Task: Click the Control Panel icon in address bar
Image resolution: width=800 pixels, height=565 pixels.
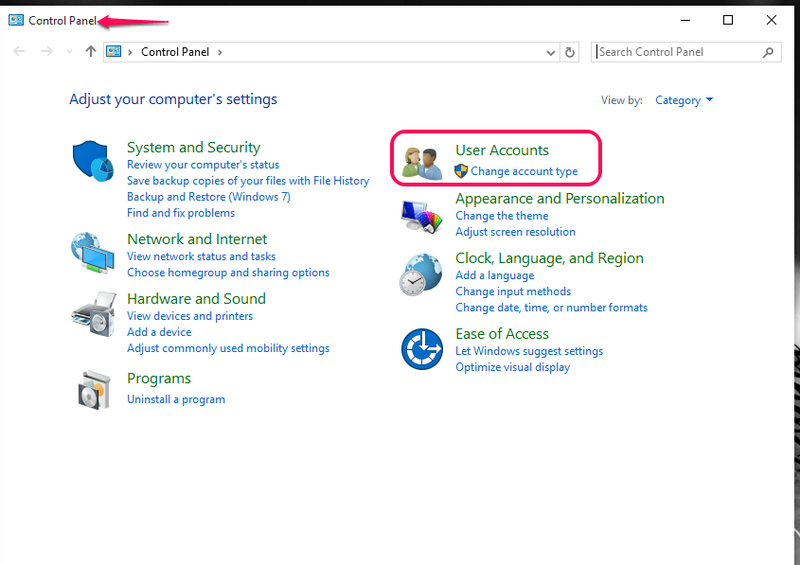Action: pos(113,52)
